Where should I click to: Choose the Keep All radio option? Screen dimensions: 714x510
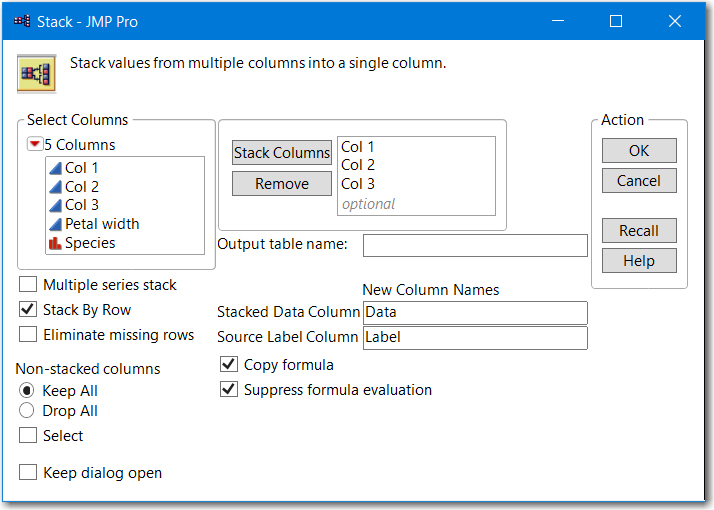pos(27,391)
